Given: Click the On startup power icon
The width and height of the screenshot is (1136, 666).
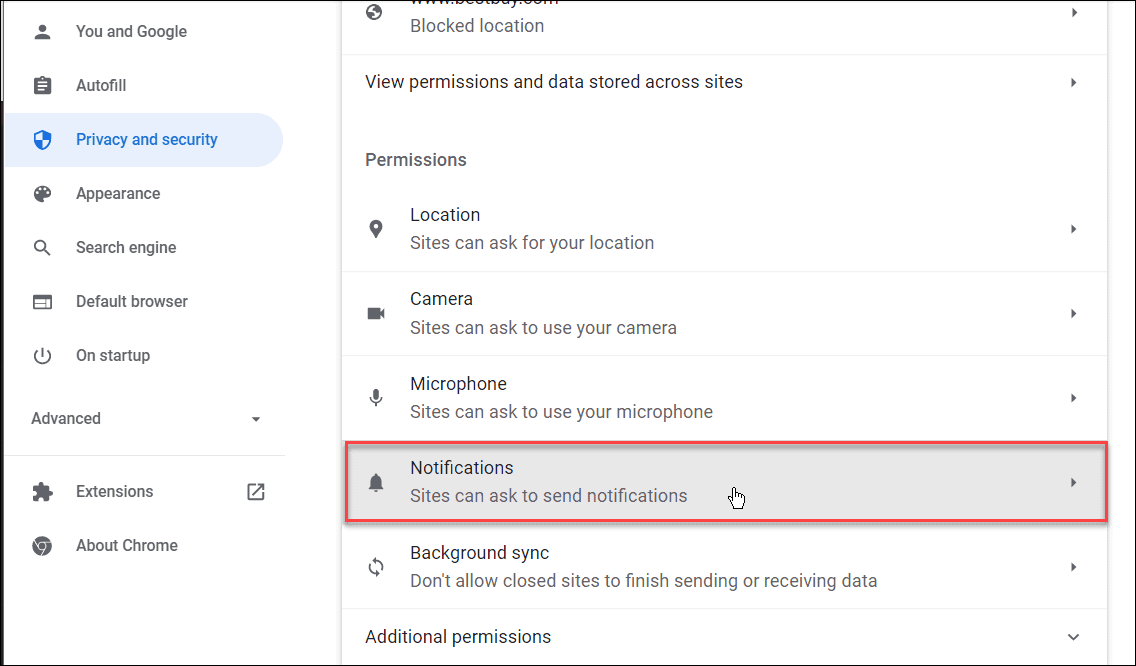Looking at the screenshot, I should tap(43, 356).
